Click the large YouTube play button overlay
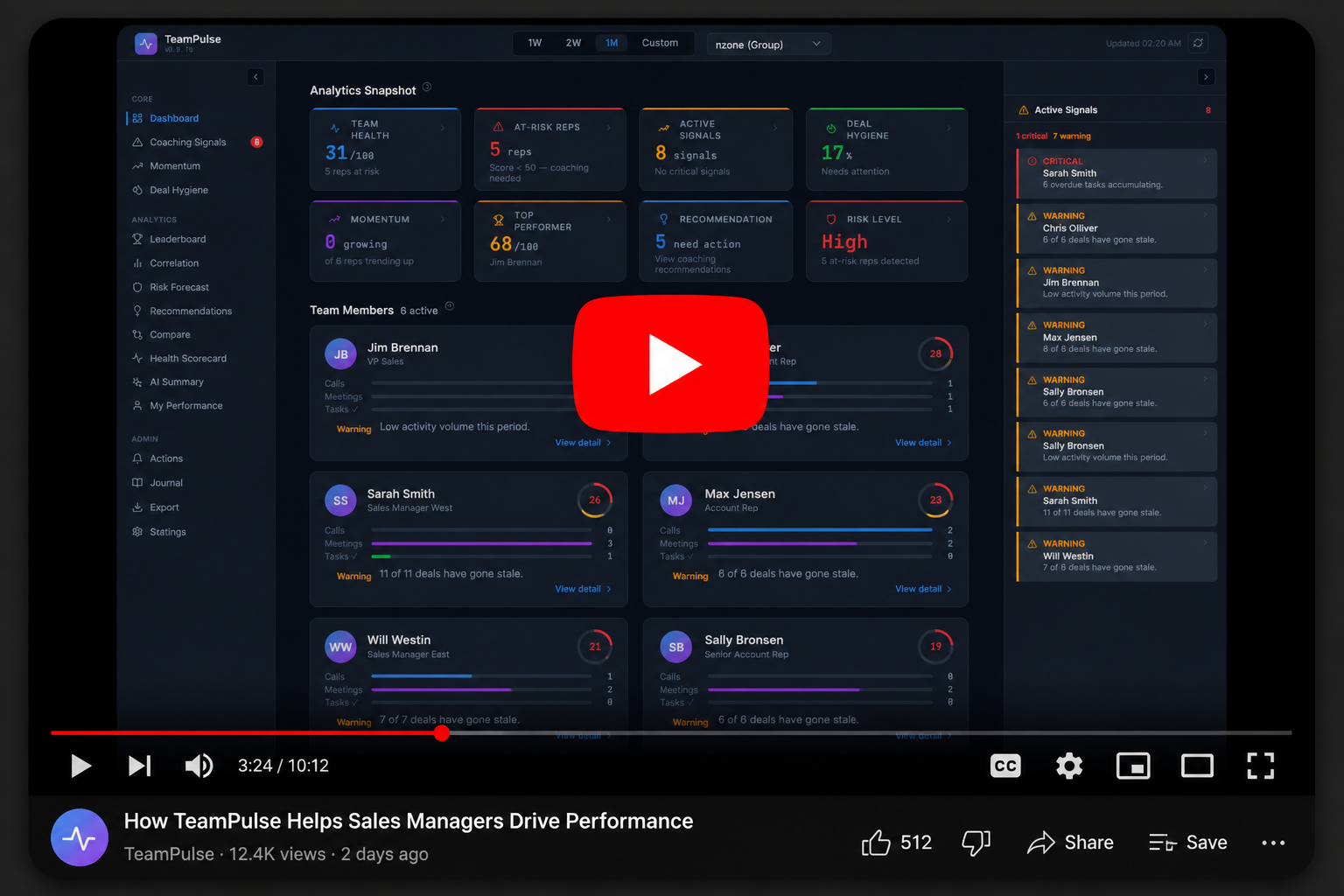1344x896 pixels. coord(671,364)
